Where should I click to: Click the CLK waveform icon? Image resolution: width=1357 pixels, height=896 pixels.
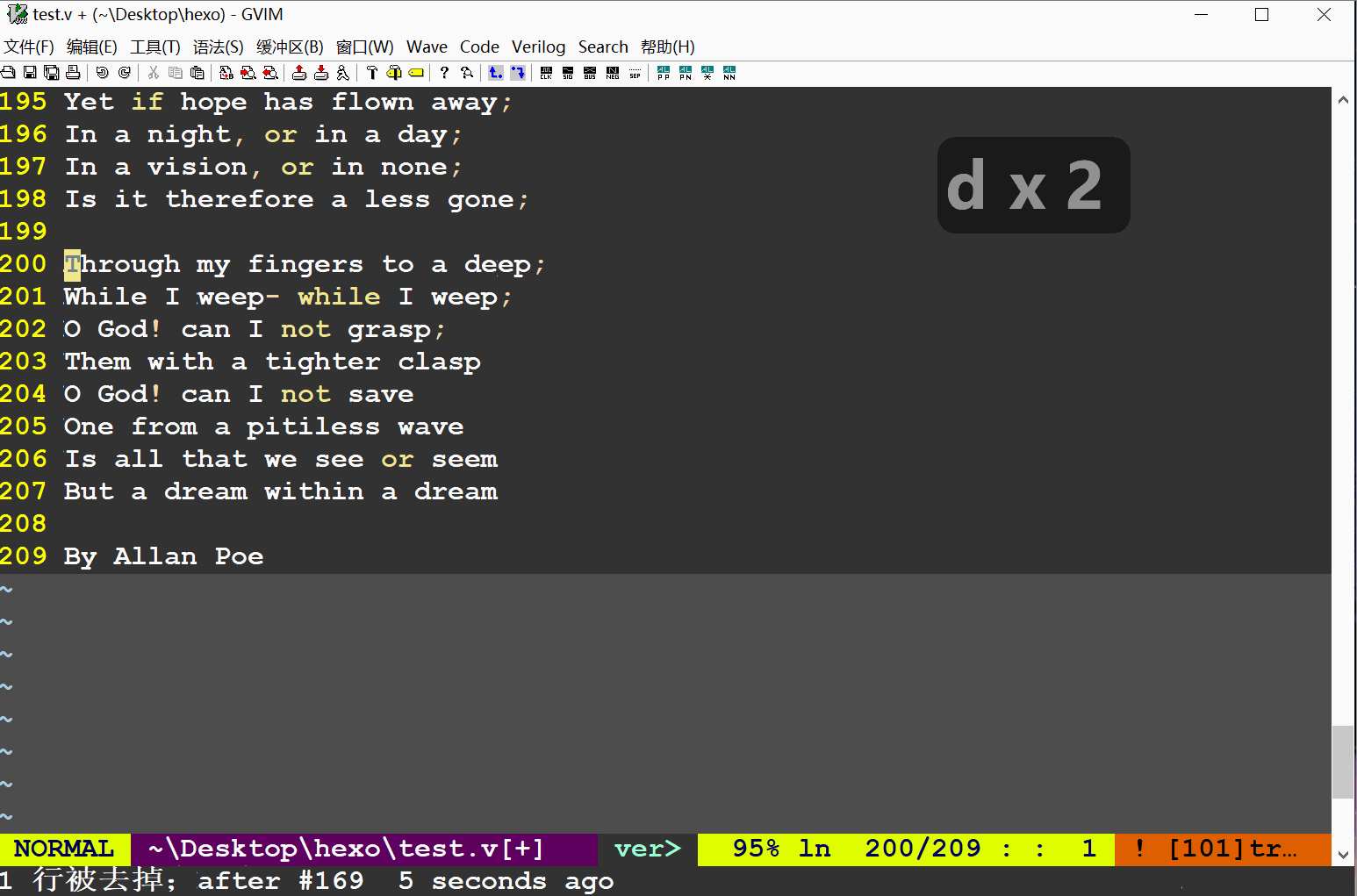(546, 73)
